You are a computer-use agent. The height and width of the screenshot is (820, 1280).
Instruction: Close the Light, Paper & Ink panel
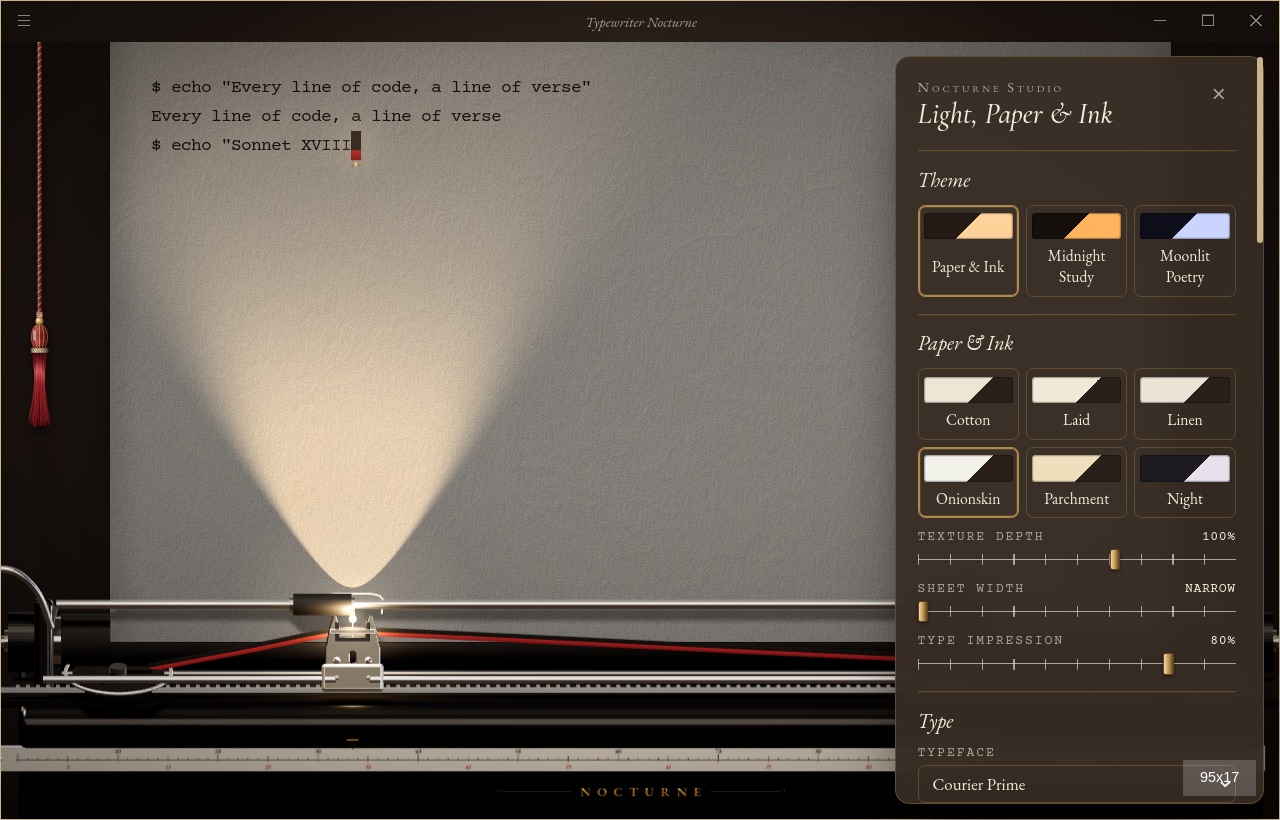tap(1218, 94)
